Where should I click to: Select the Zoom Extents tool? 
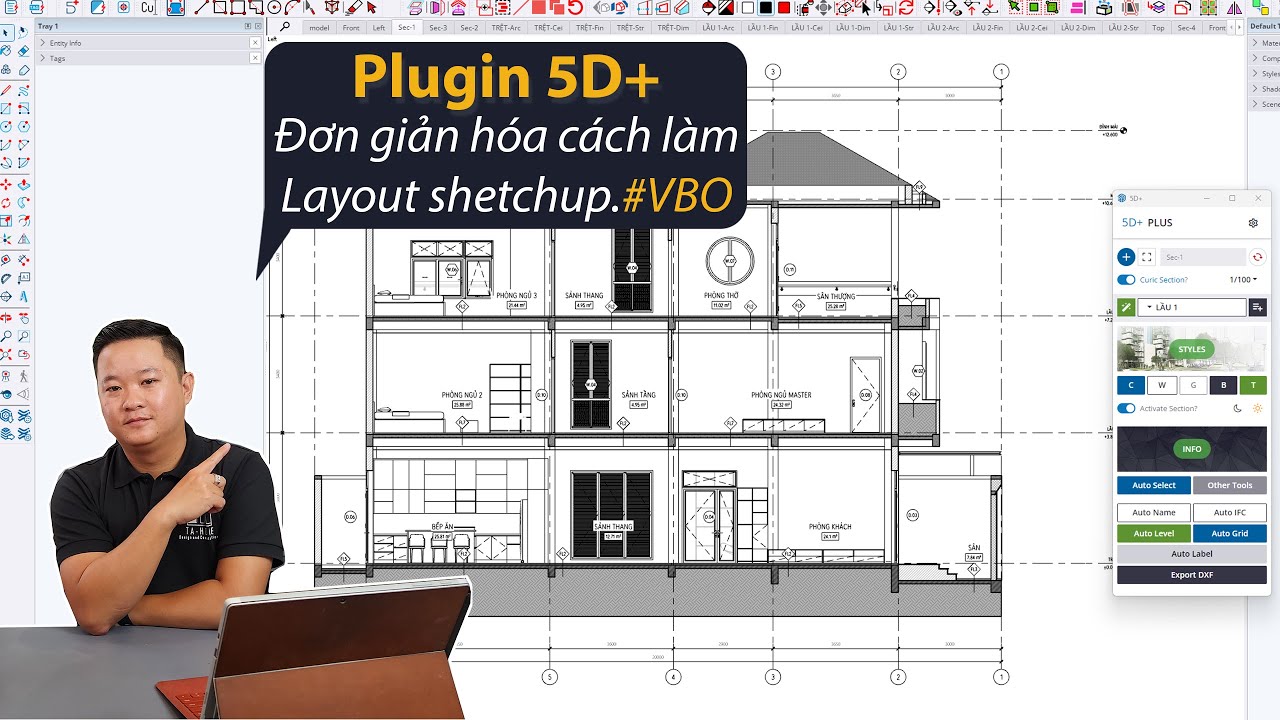(6, 357)
